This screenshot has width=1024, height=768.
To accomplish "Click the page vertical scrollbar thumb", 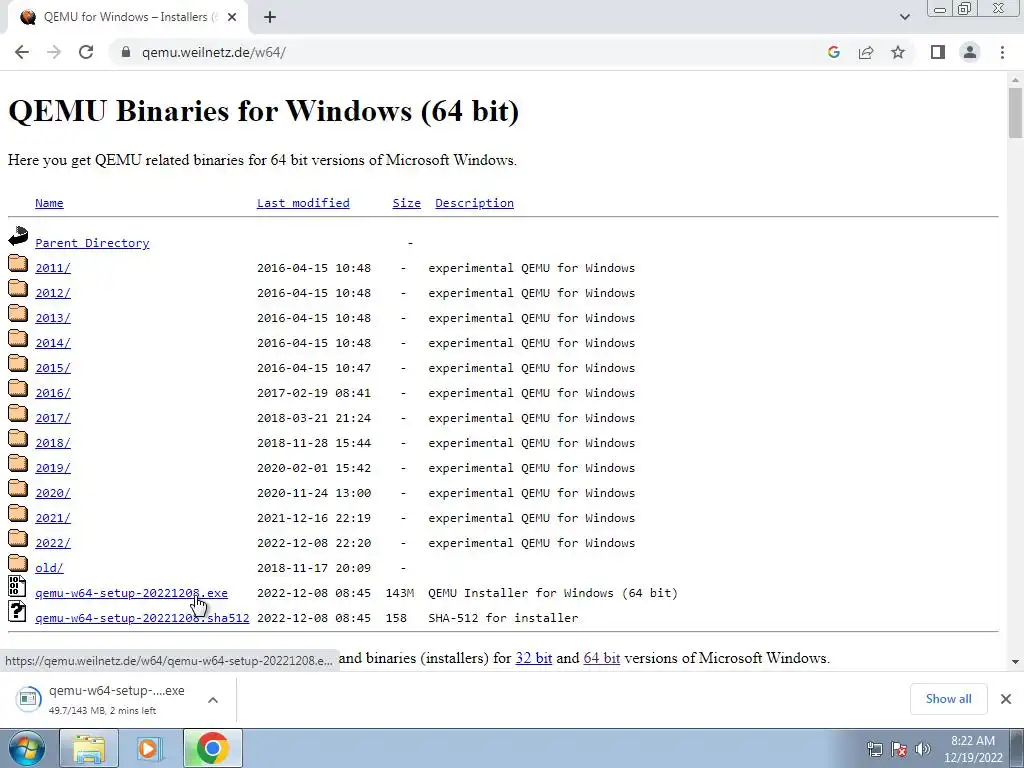I will point(1015,112).
